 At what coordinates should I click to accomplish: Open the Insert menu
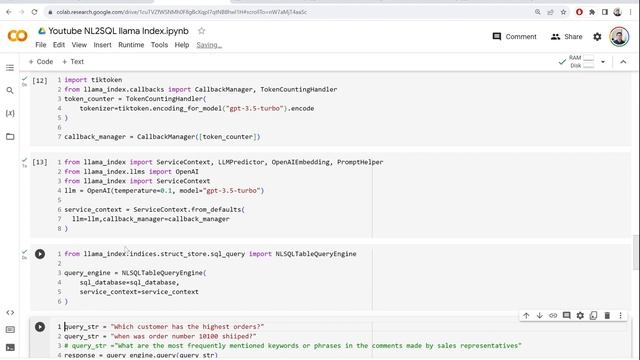click(x=102, y=45)
